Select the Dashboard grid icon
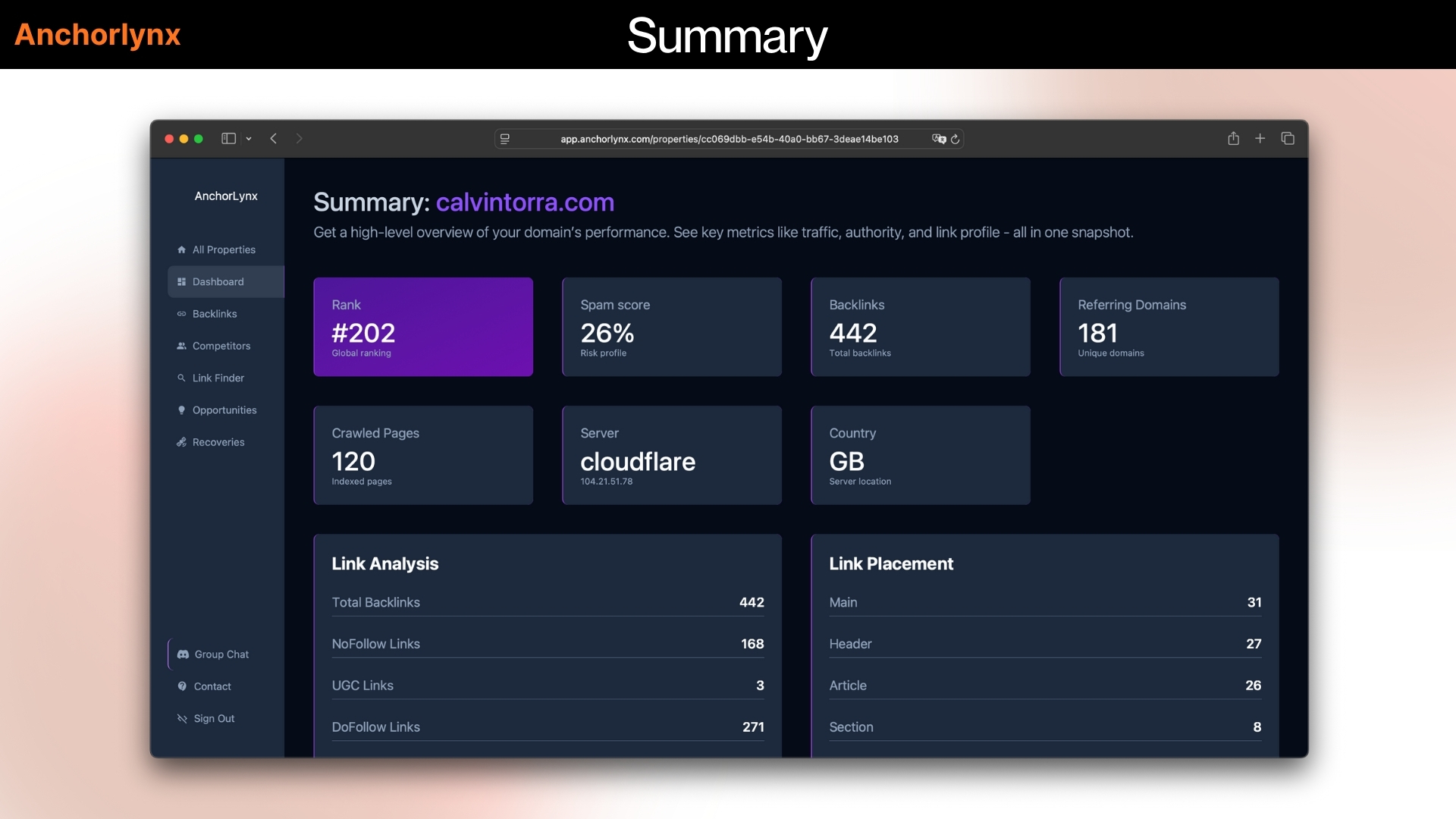The image size is (1456, 819). [x=181, y=281]
